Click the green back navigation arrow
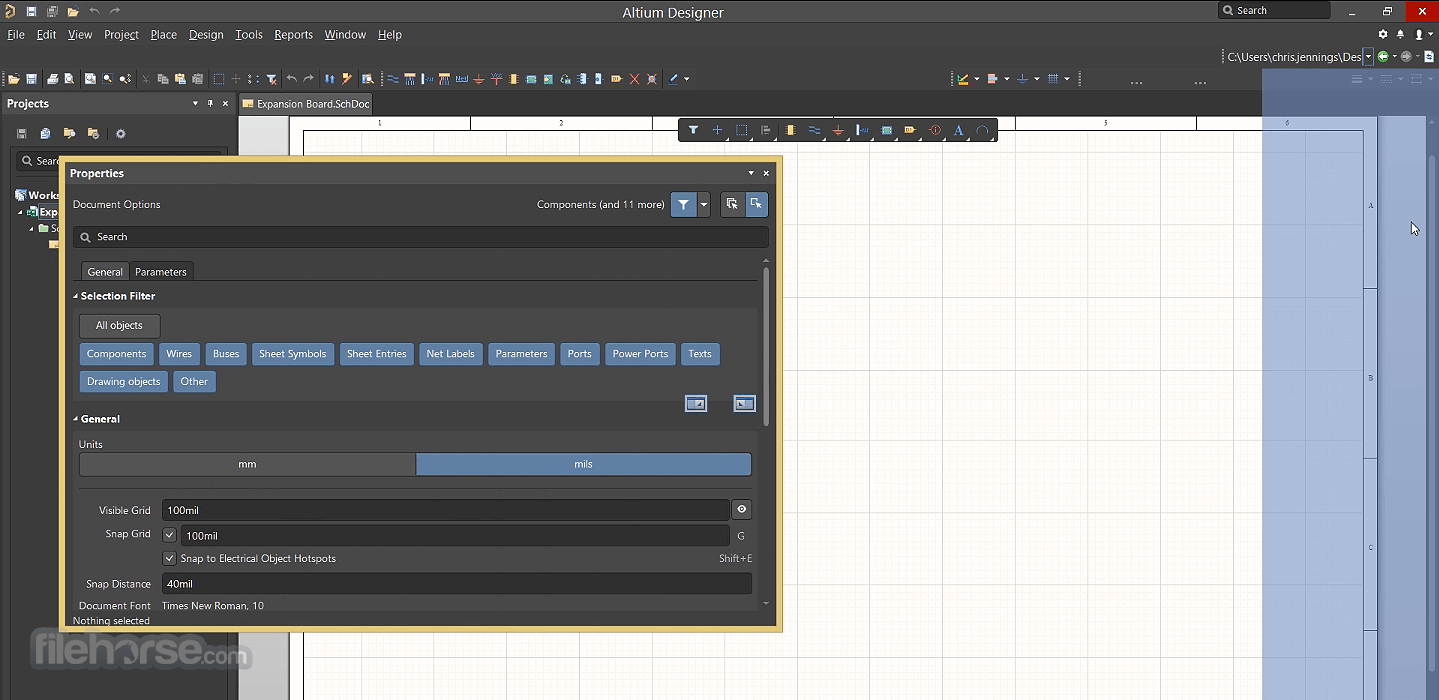 [x=1383, y=57]
